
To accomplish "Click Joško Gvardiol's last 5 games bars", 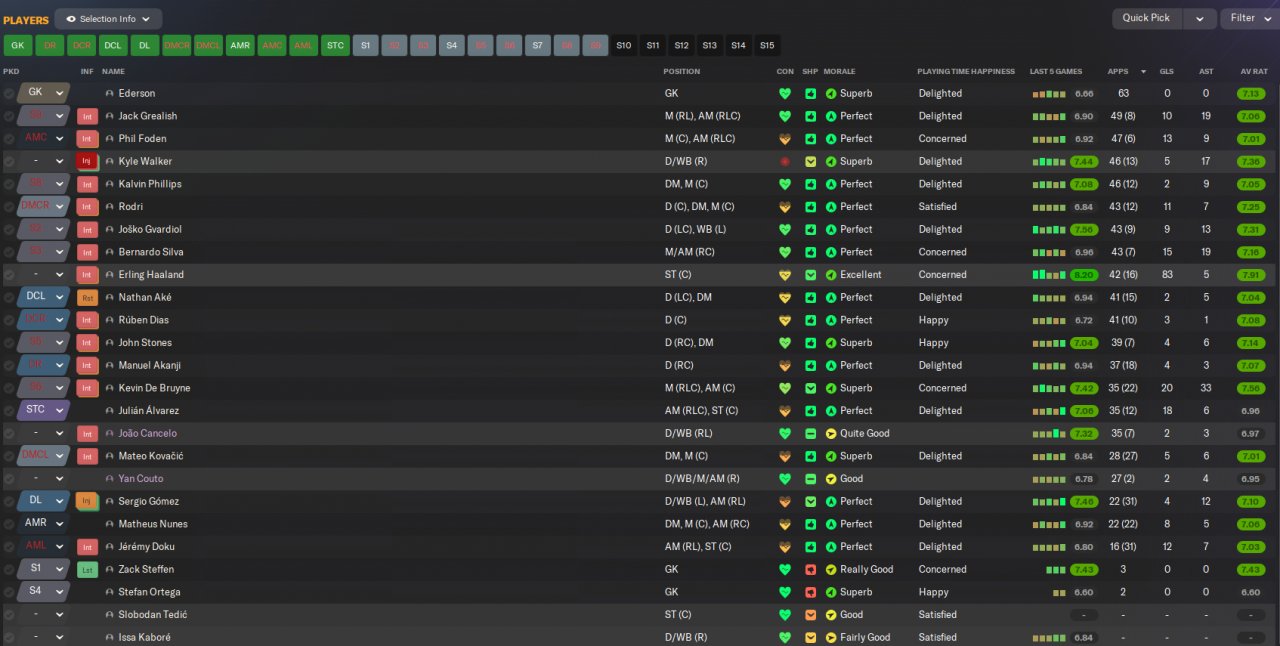I will (1049, 229).
